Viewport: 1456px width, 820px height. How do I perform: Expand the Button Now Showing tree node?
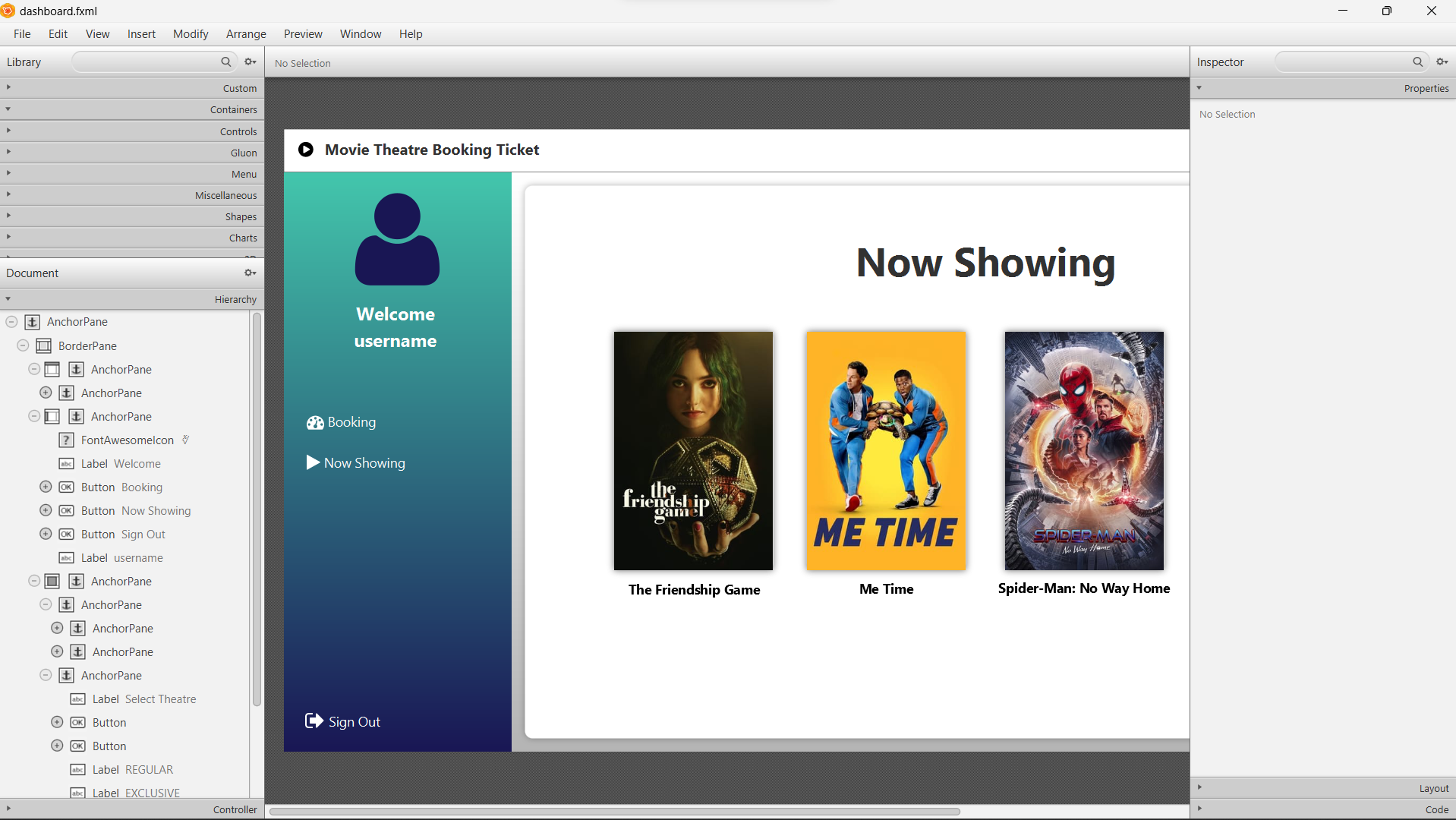coord(46,510)
